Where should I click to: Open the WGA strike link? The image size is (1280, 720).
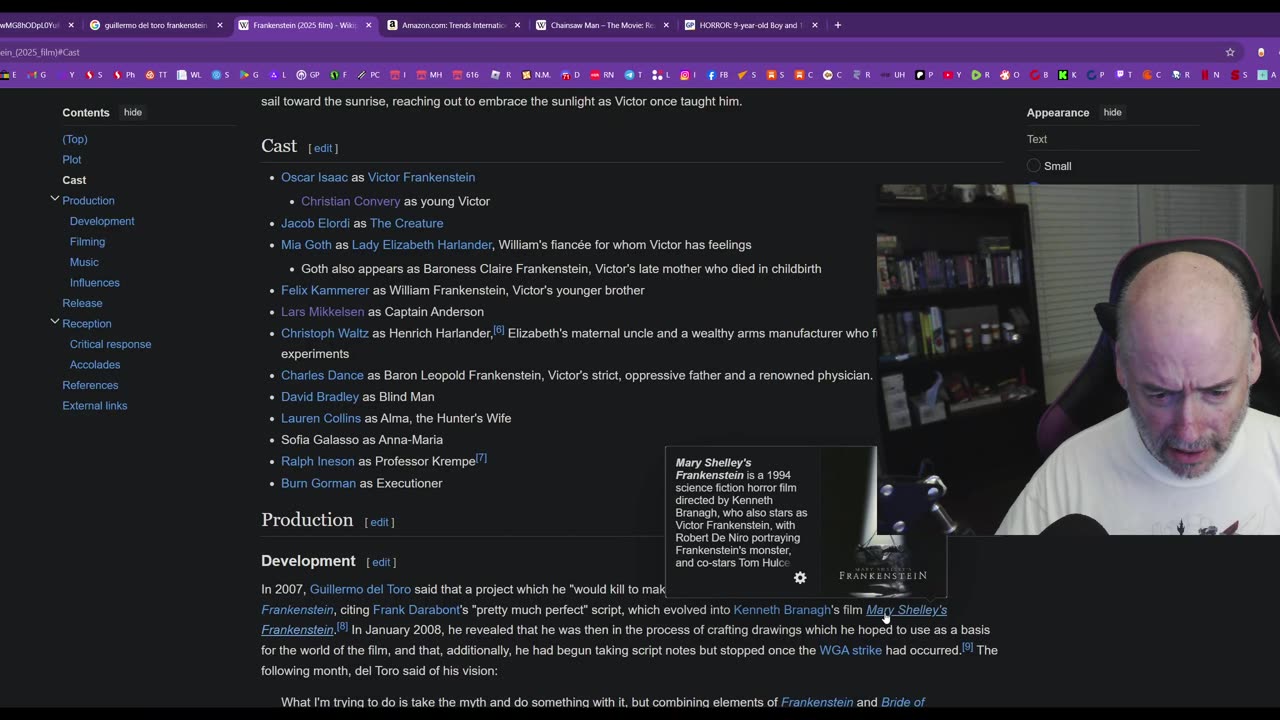(850, 650)
